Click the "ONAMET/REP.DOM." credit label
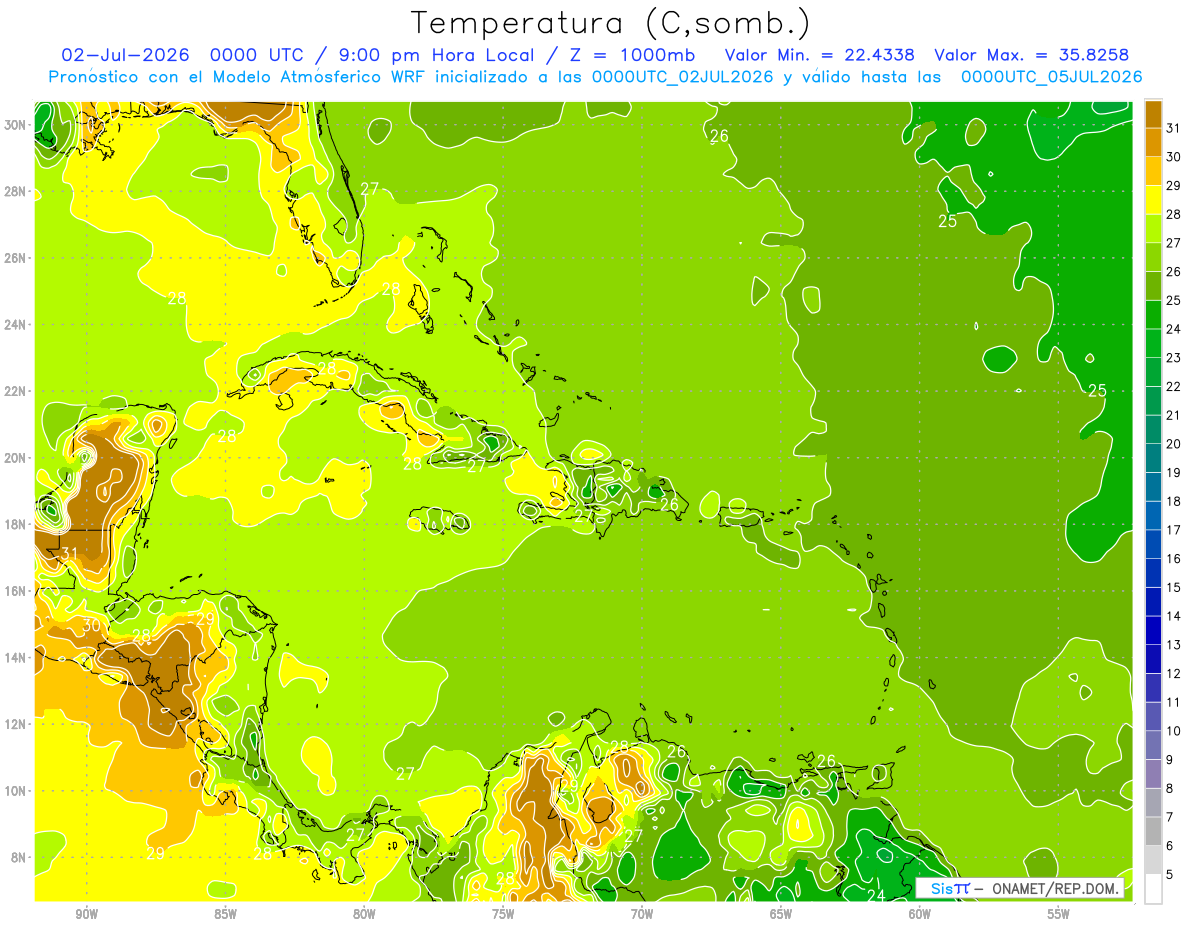The height and width of the screenshot is (927, 1200). coord(1056,888)
